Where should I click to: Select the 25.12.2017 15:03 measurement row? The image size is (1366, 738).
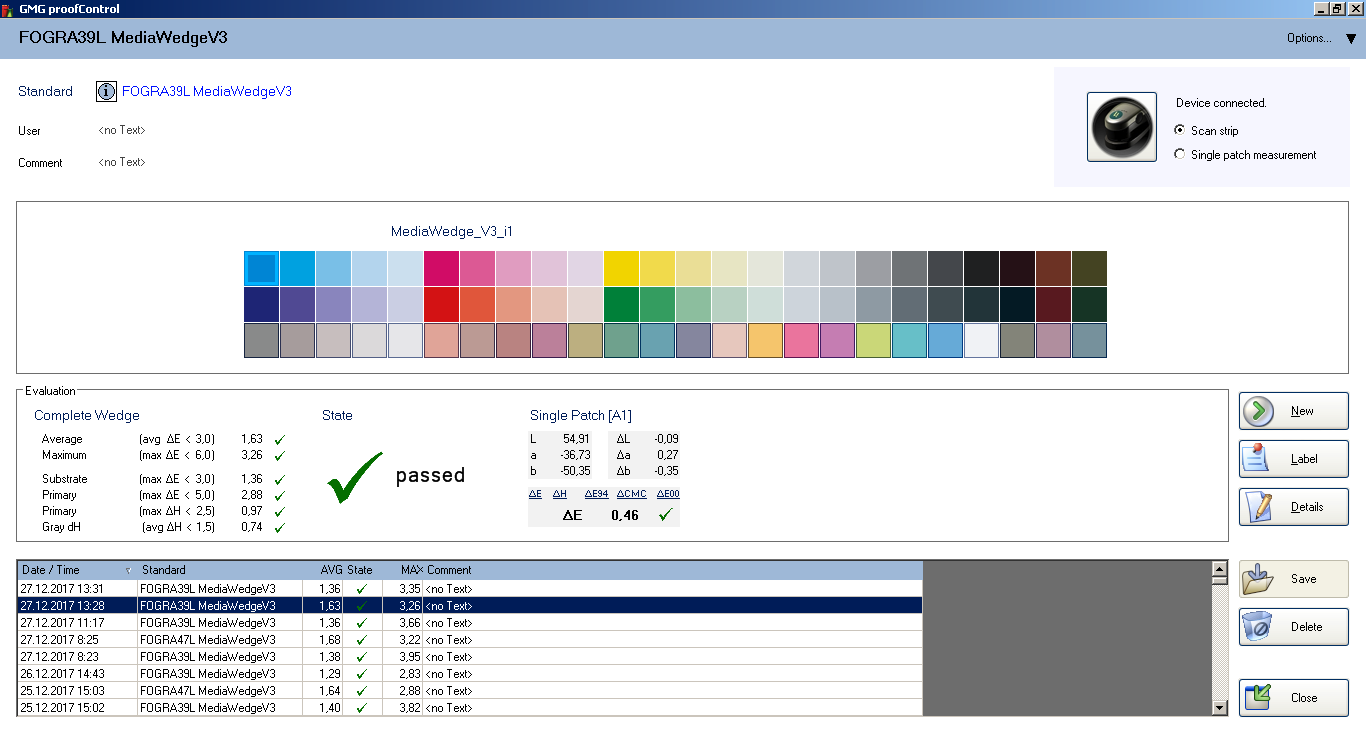click(x=470, y=691)
